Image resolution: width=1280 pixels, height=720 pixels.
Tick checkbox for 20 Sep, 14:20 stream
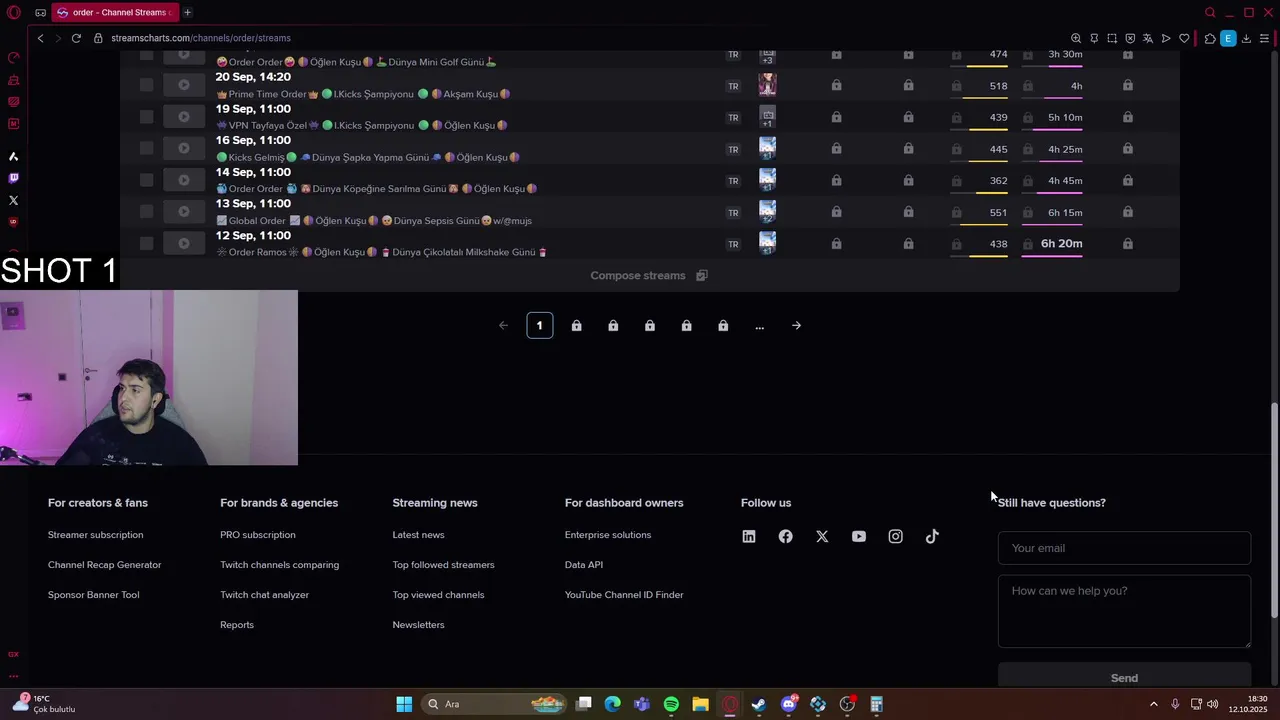coord(146,85)
